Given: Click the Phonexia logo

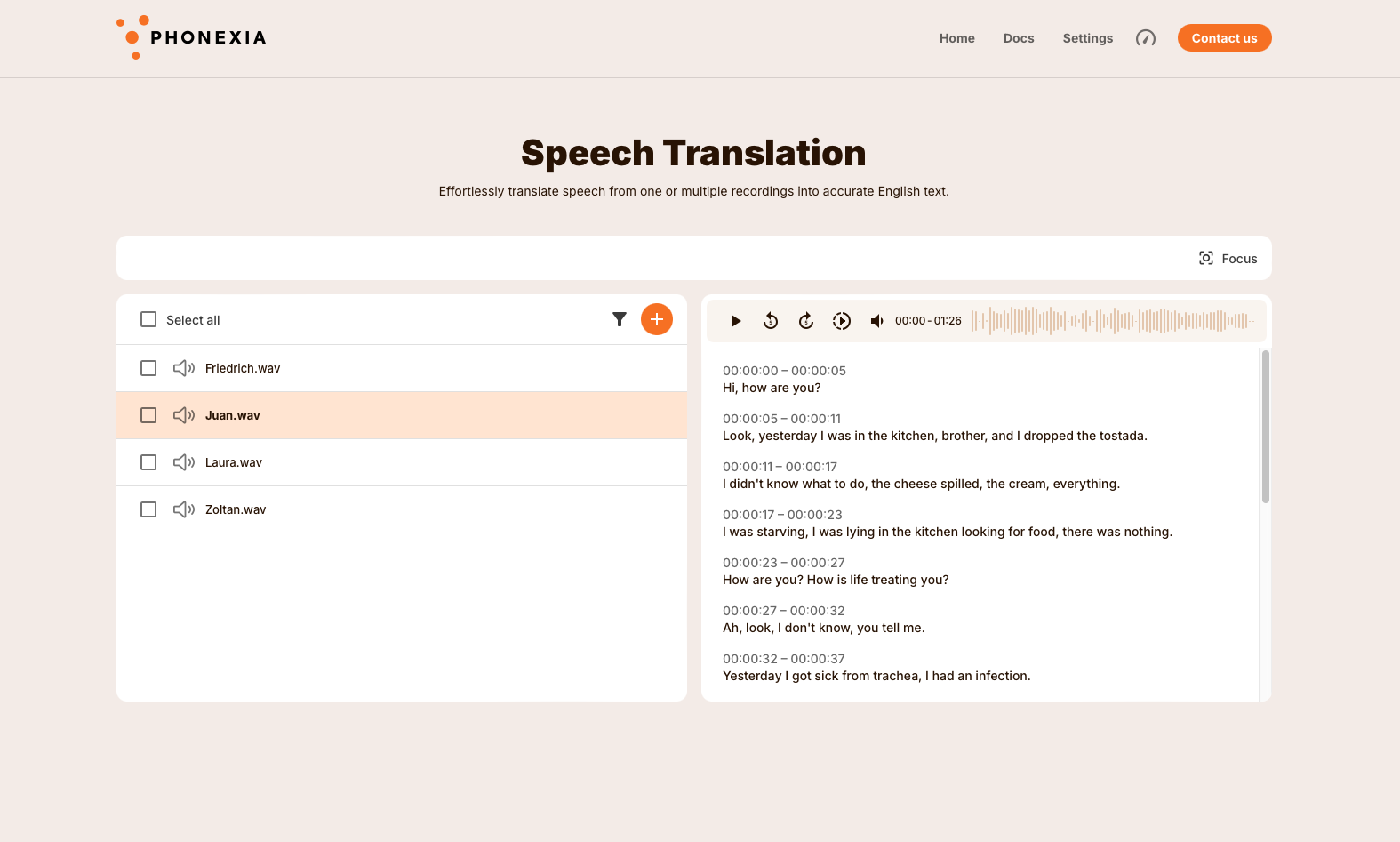Looking at the screenshot, I should [x=191, y=37].
